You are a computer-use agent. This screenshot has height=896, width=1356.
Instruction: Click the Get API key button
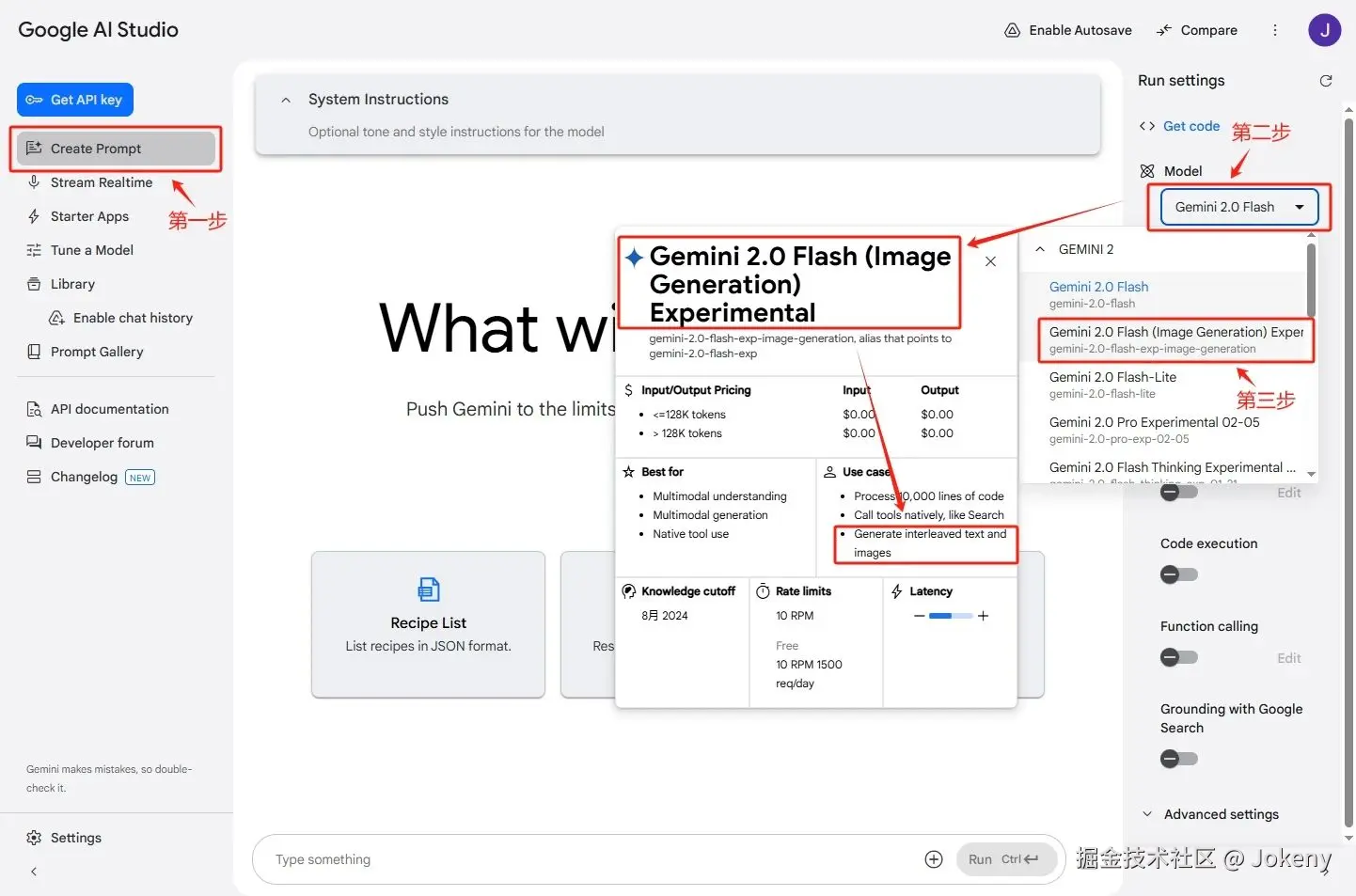(75, 100)
